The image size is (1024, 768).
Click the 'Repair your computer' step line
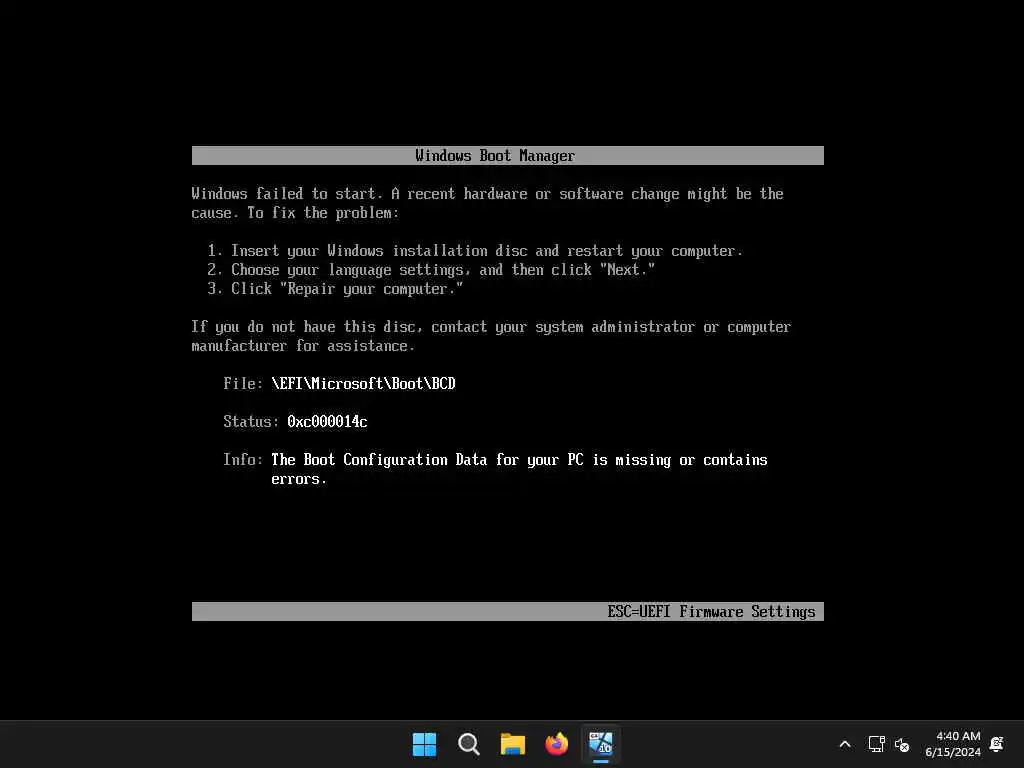pos(335,289)
